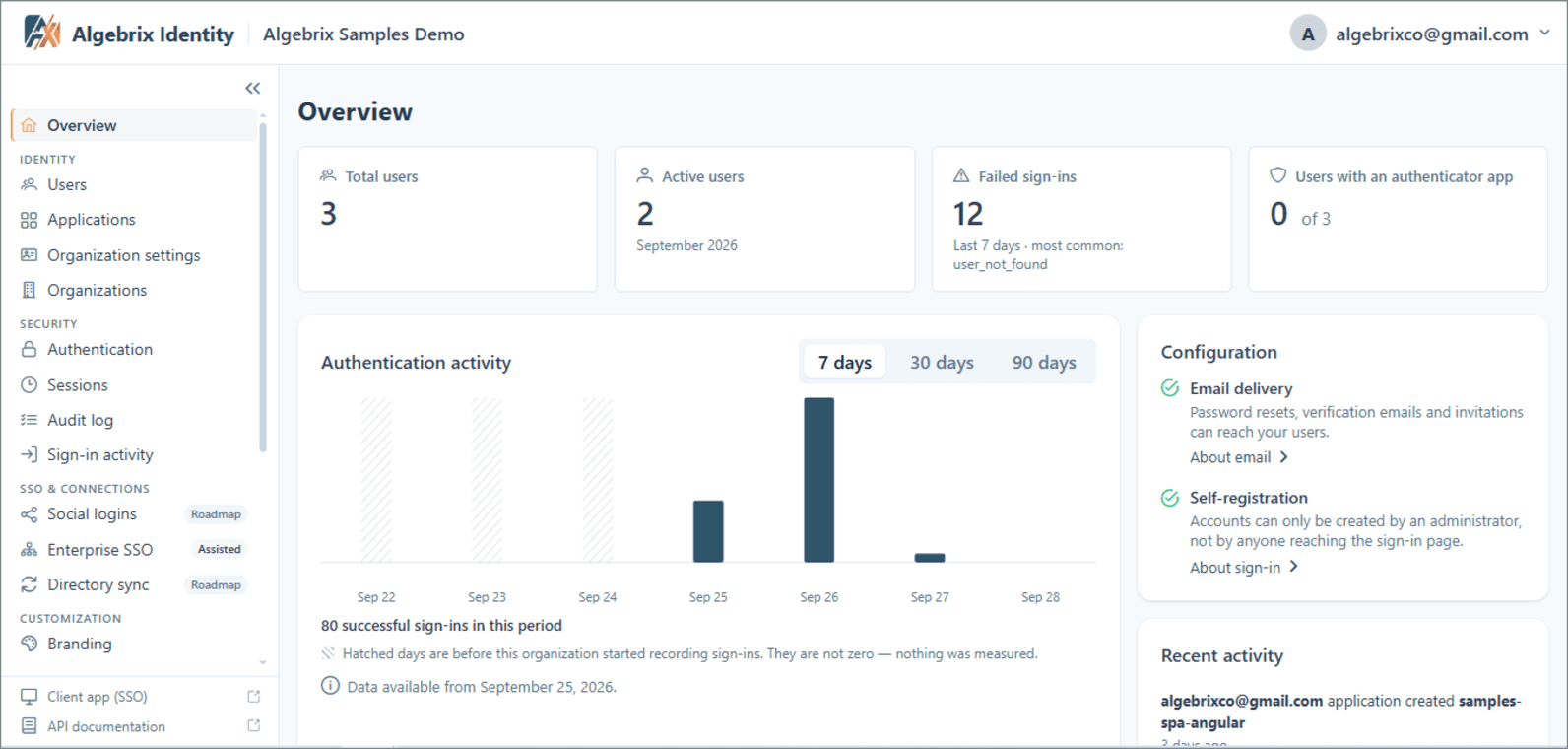Screen dimensions: 1568x749
Task: Click the Sep 25 bar in the chart
Action: click(708, 531)
